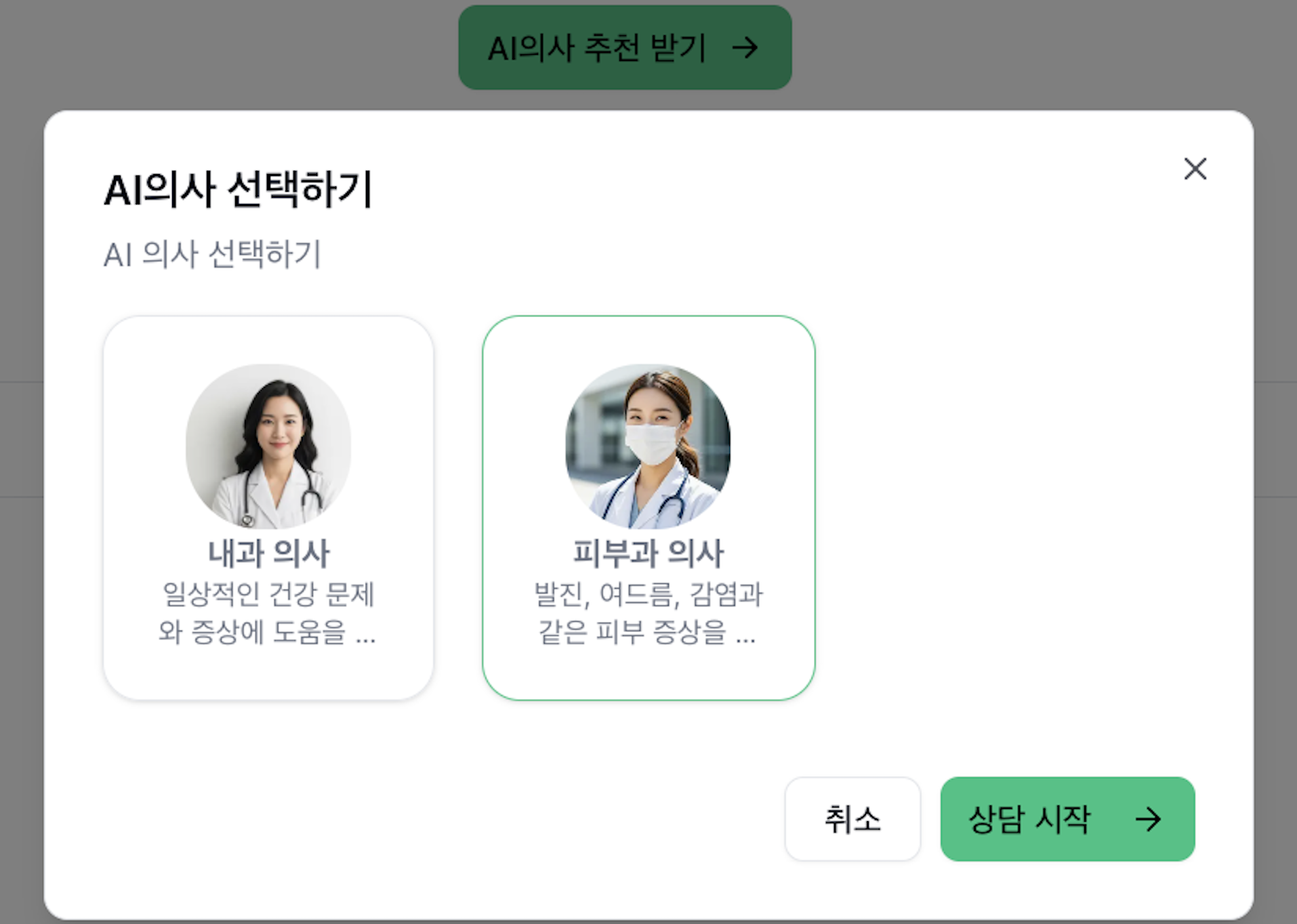This screenshot has height=924, width=1297.
Task: Click the arrow icon beside AI의사 추천 받기
Action: click(745, 47)
